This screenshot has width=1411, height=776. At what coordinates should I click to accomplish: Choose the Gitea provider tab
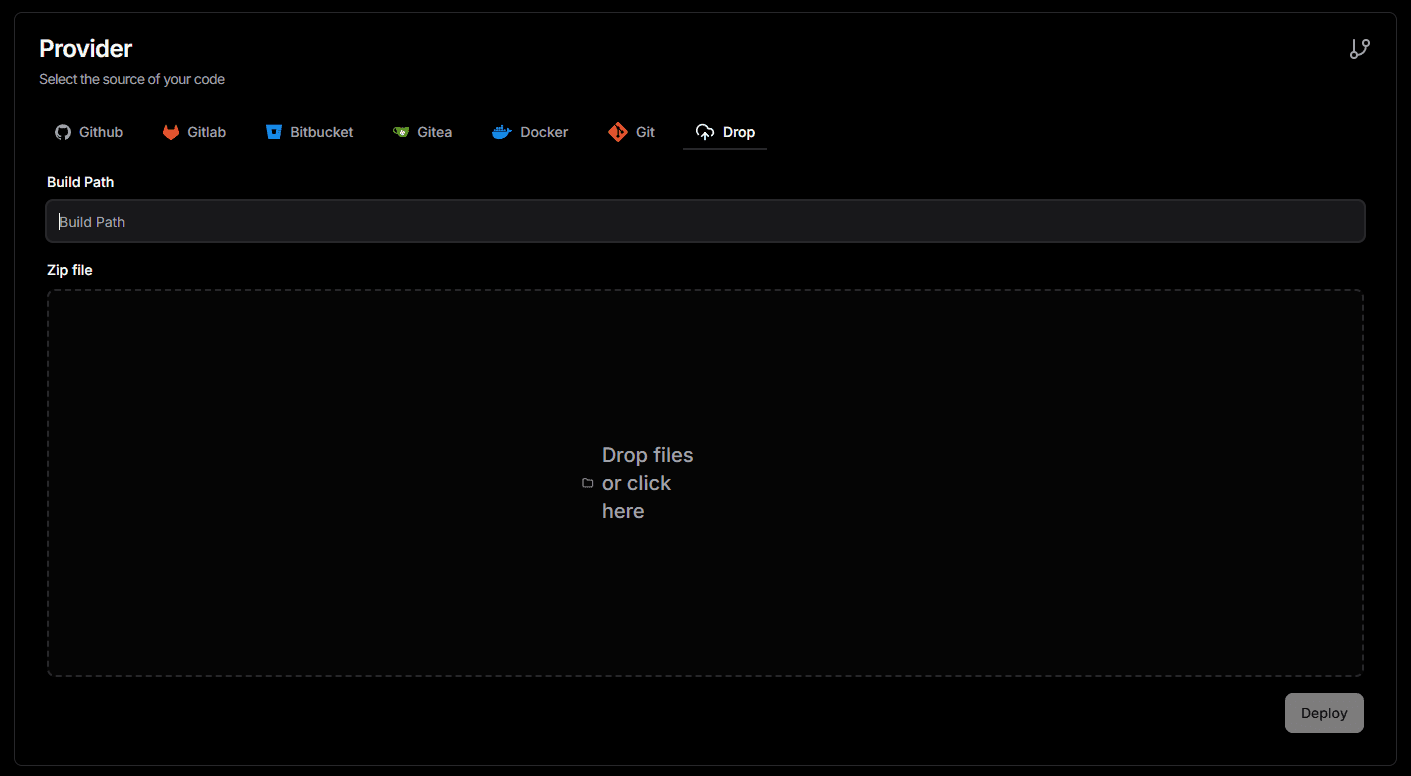coord(434,132)
